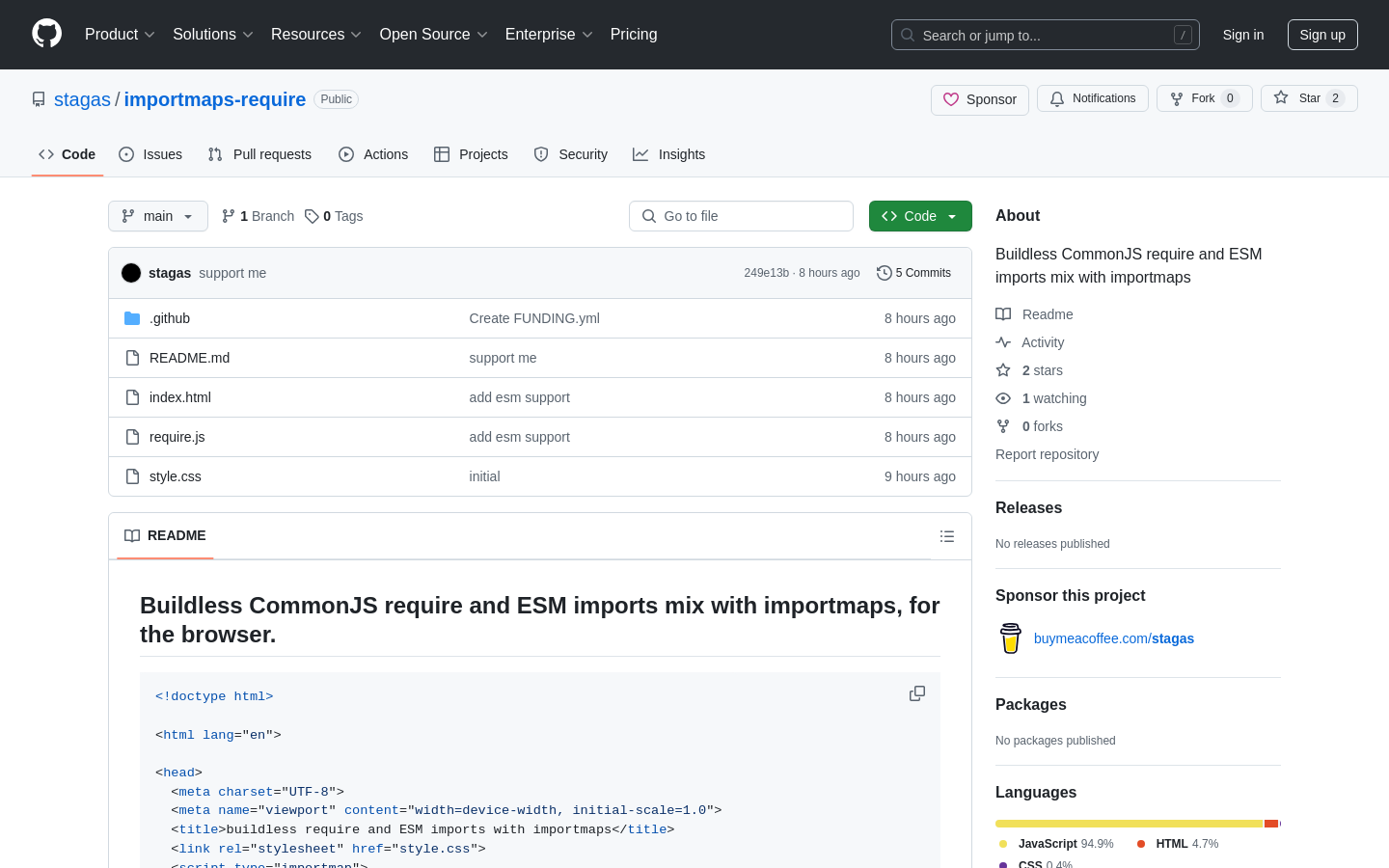Screen dimensions: 1389x868
Task: Switch to the Security tab
Action: coord(571,154)
